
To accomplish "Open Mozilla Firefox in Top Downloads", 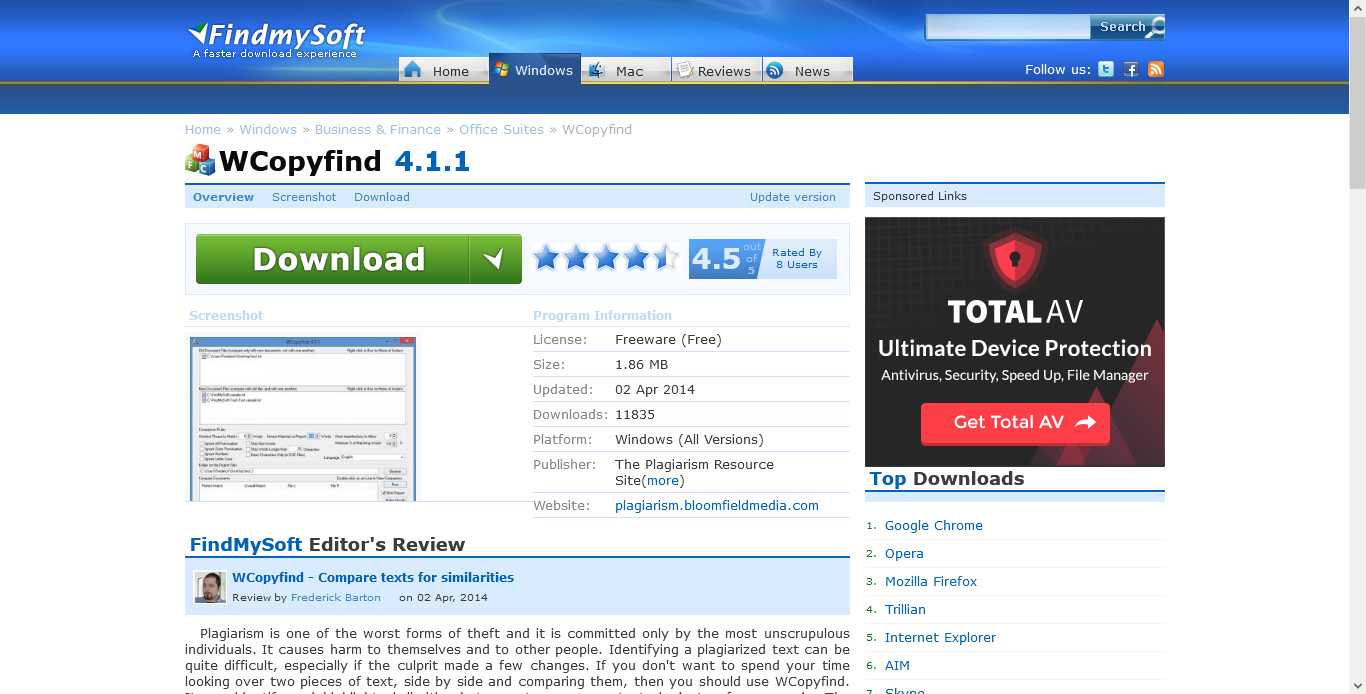I will point(931,581).
